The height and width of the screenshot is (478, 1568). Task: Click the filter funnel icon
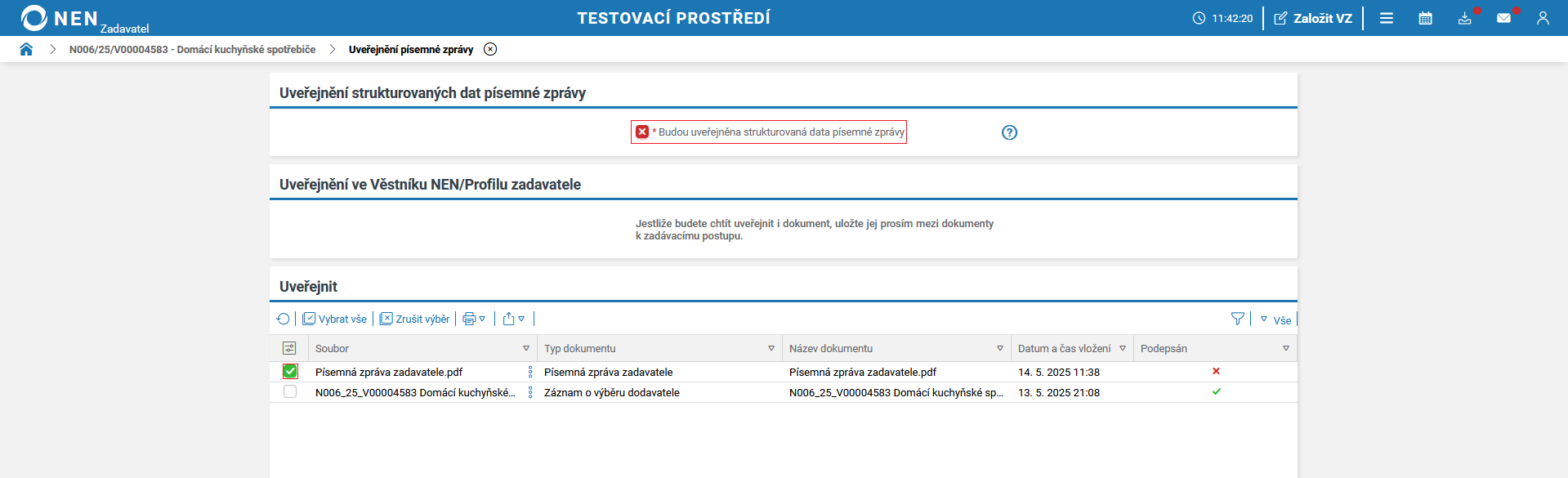1238,319
